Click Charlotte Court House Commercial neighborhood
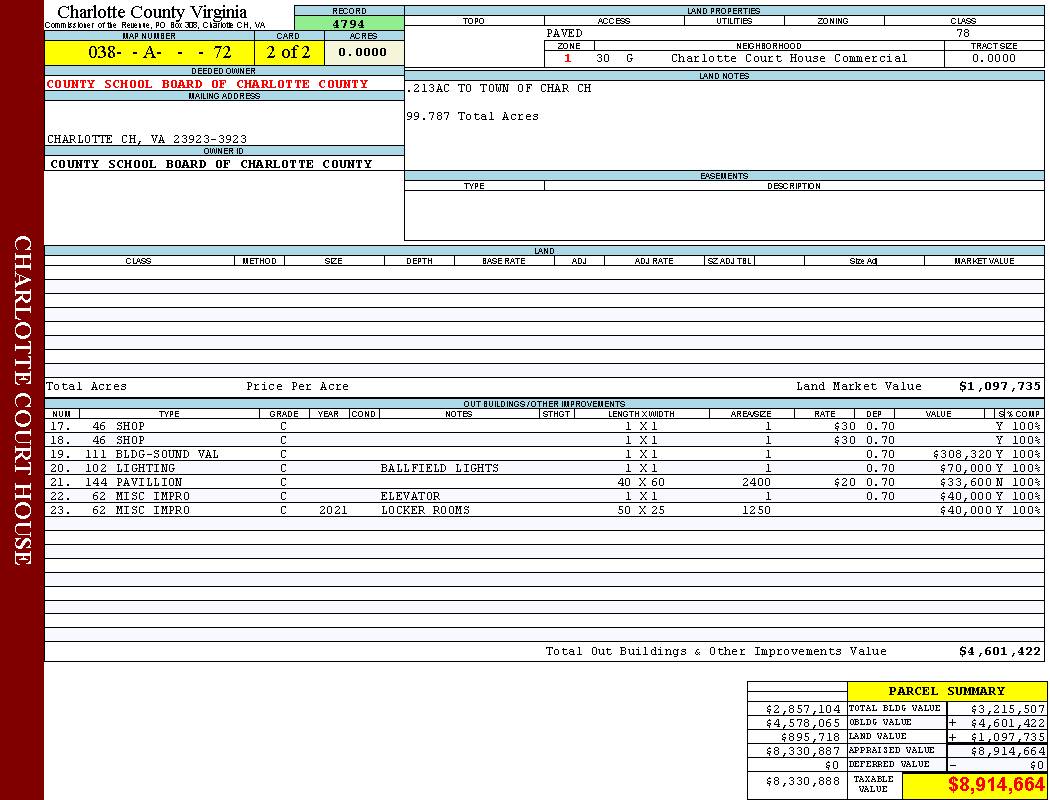The image size is (1050, 800). click(x=789, y=58)
